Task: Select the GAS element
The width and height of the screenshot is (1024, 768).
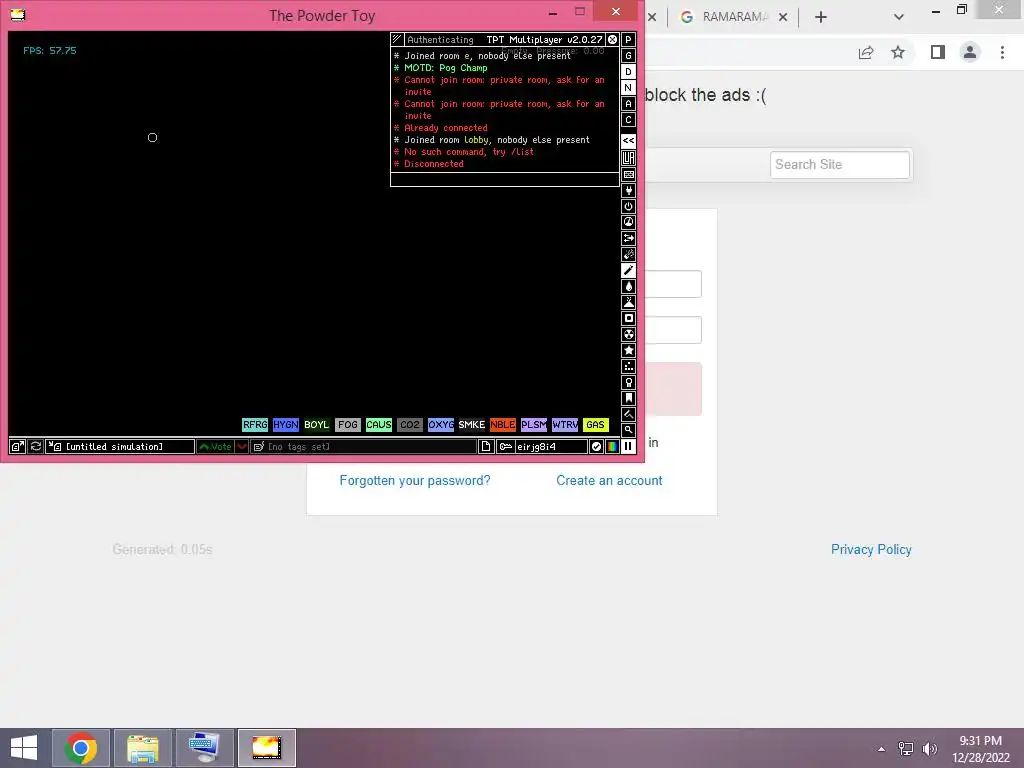Action: (596, 425)
